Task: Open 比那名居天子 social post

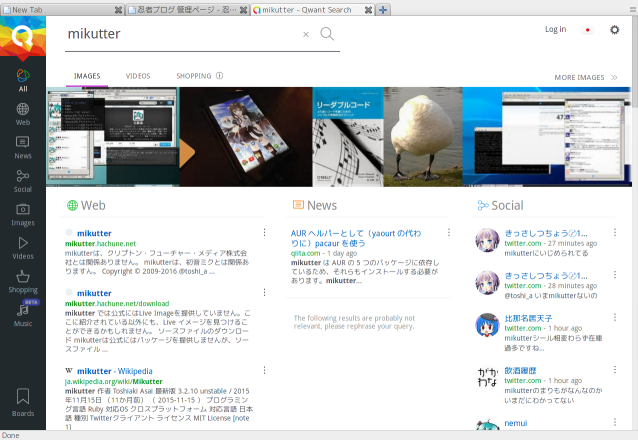Action: 528,318
